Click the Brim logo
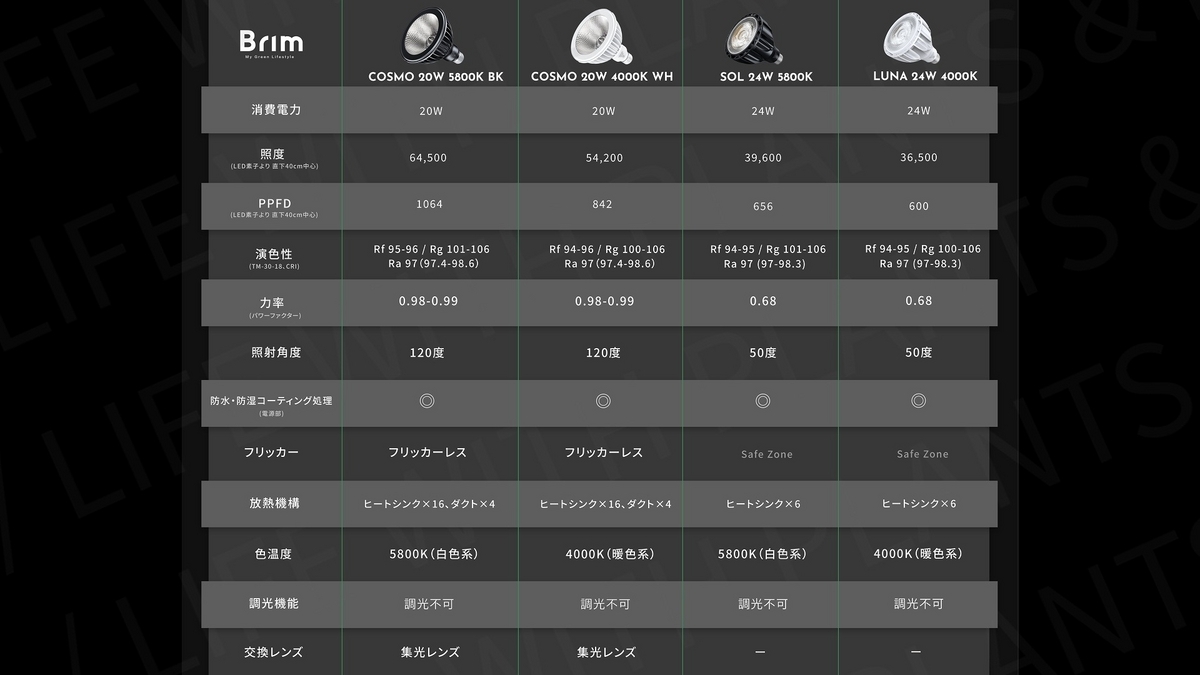This screenshot has width=1200, height=675. 271,43
